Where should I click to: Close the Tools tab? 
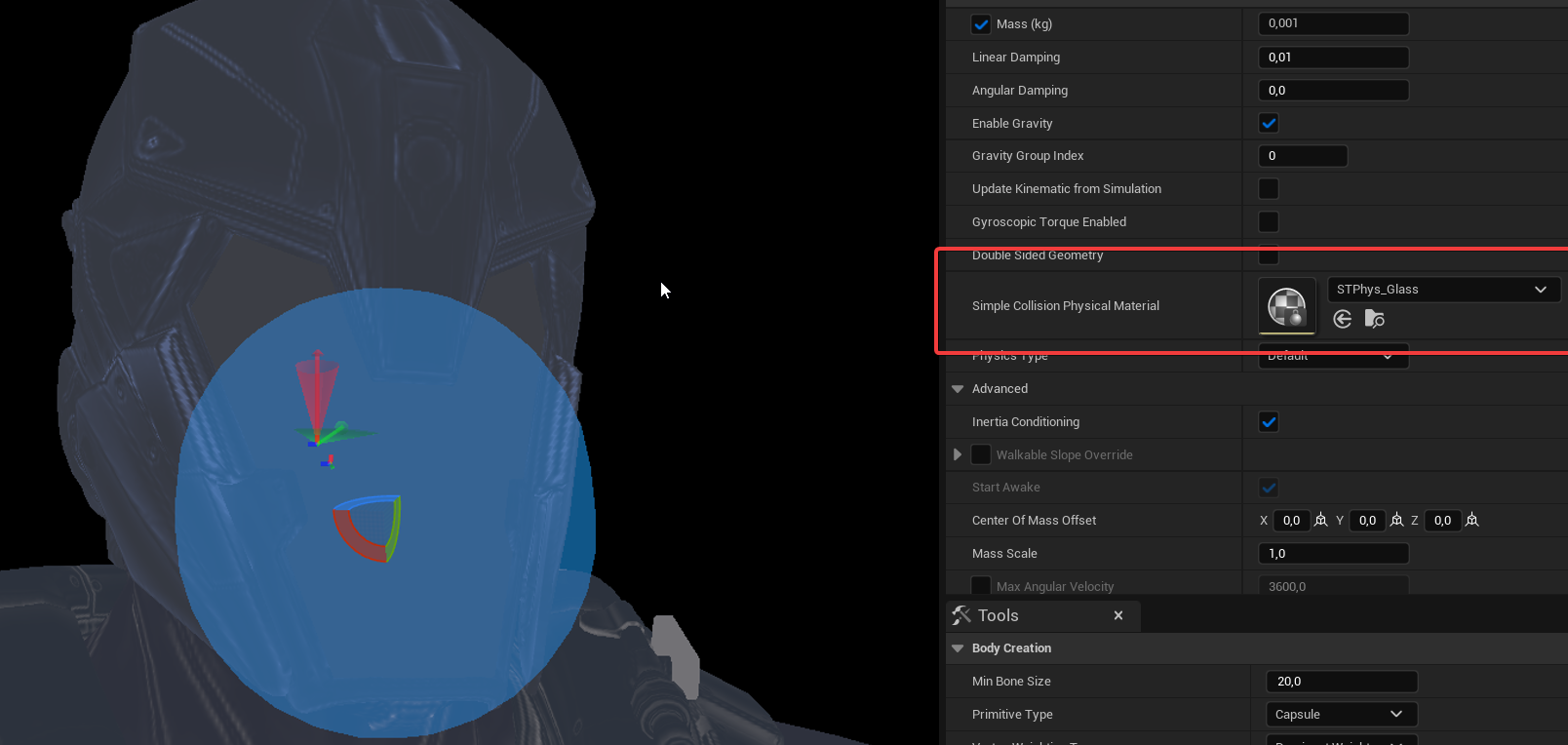(1118, 615)
